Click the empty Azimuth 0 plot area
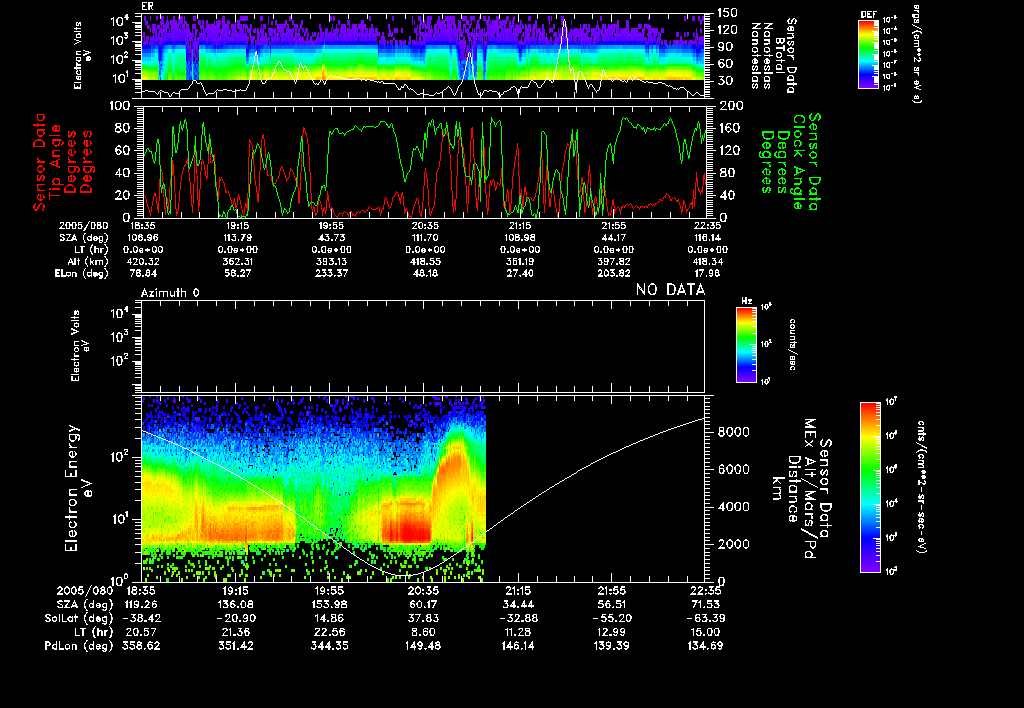 pos(423,345)
